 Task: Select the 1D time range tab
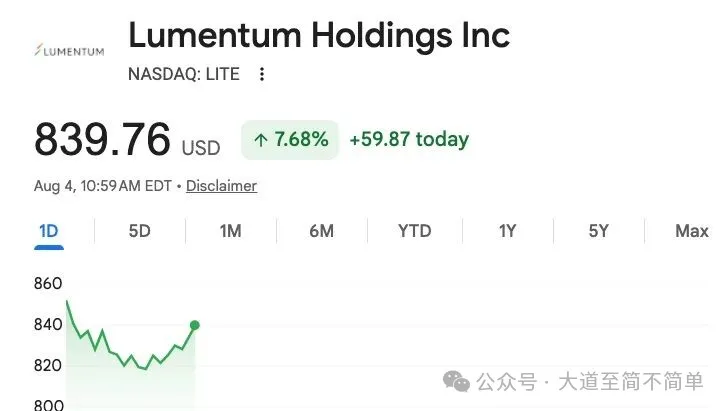[x=49, y=231]
